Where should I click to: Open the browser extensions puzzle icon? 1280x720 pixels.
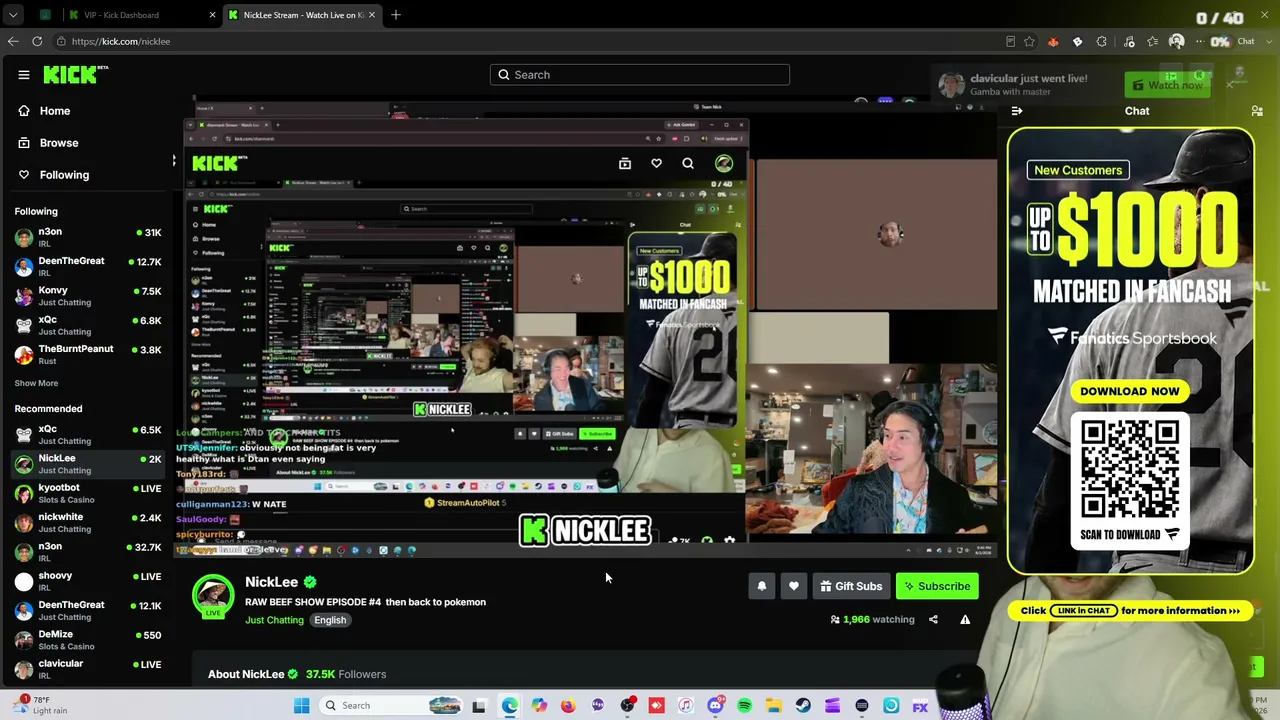tap(1102, 42)
